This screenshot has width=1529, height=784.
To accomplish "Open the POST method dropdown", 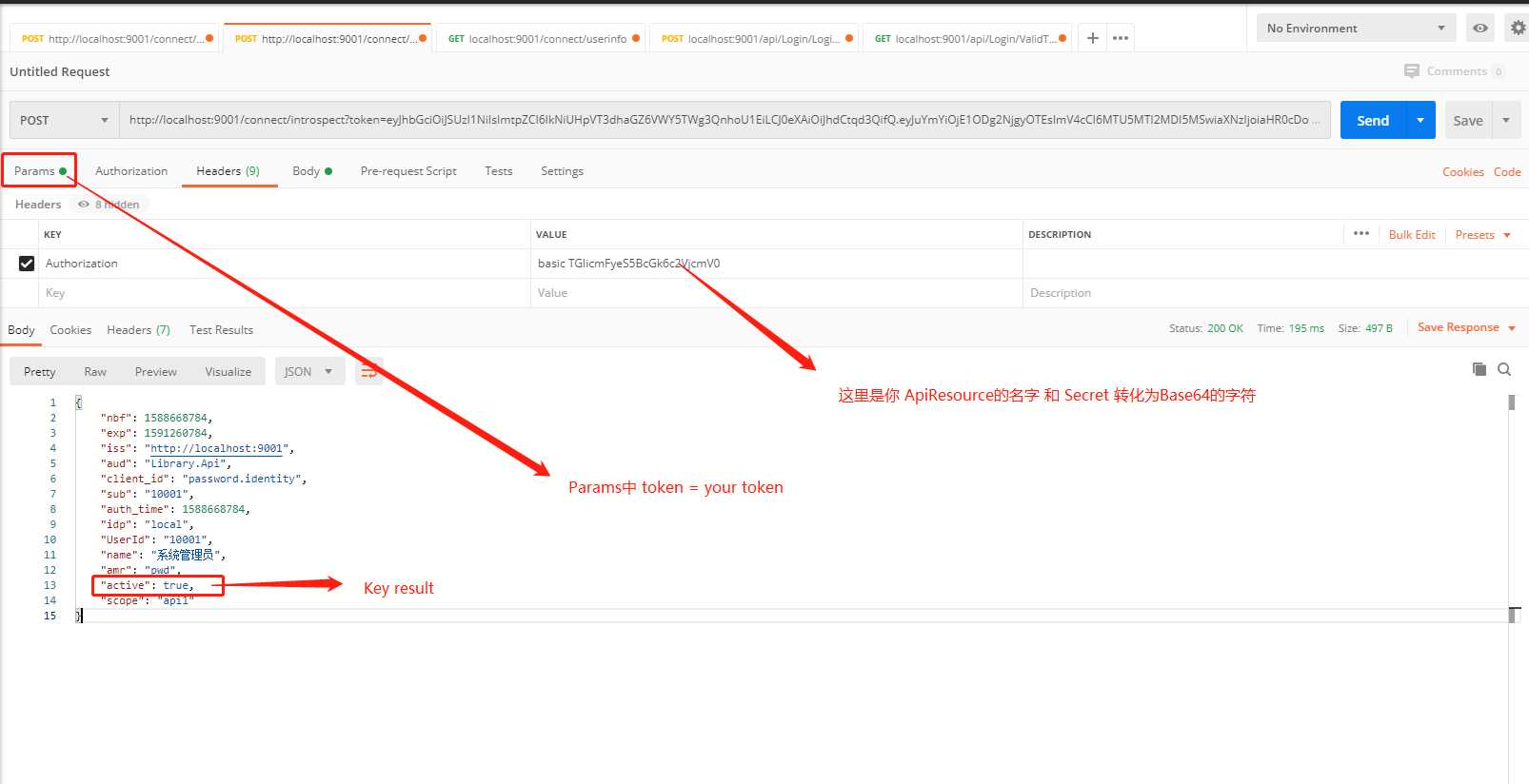I will (65, 121).
